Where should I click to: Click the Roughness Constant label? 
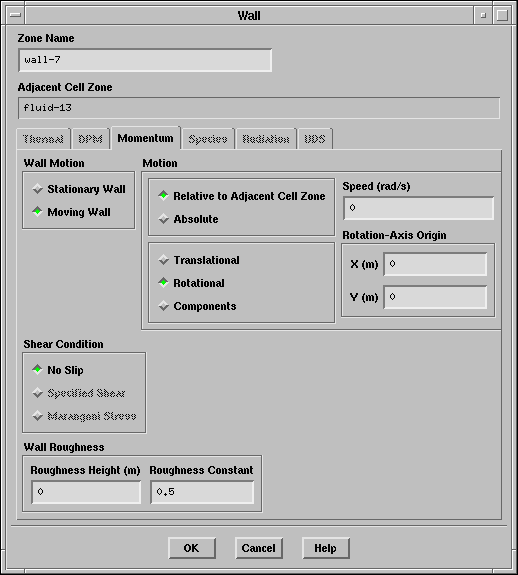(201, 470)
